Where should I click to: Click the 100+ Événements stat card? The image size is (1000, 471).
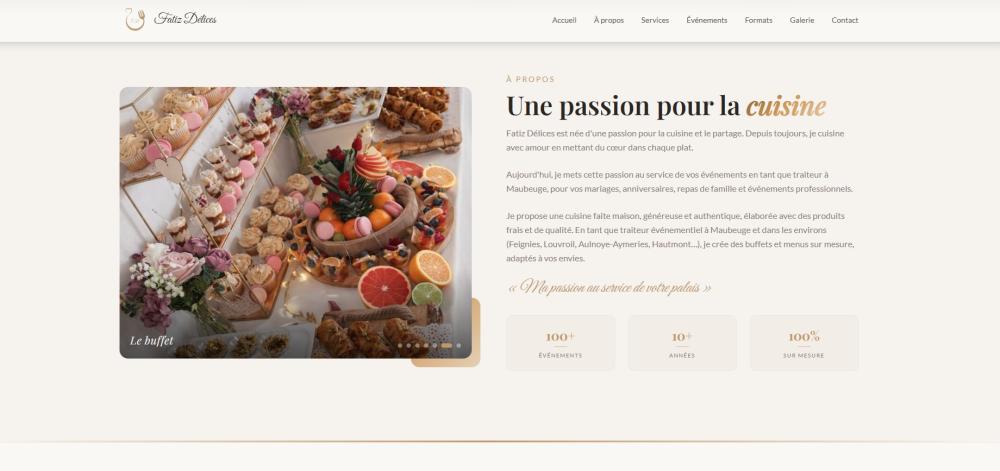(x=561, y=343)
